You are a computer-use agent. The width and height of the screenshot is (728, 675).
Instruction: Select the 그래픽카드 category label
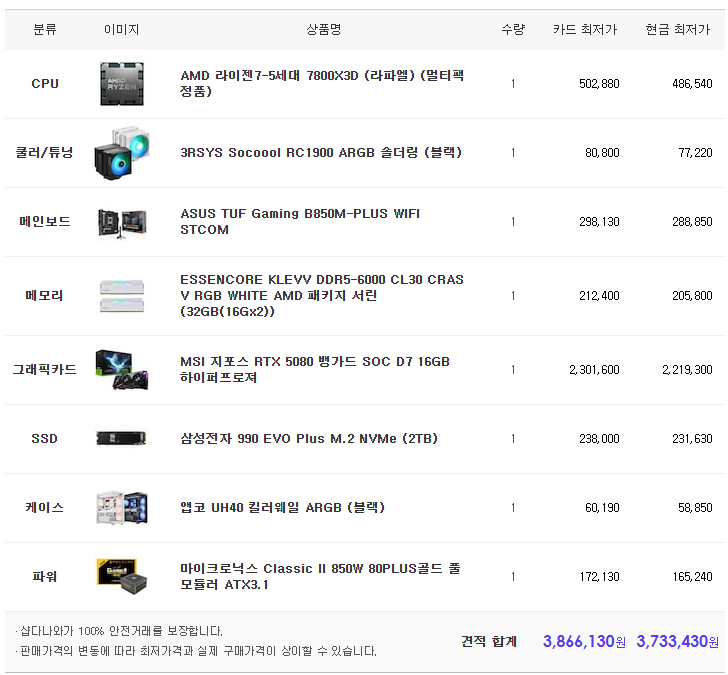(x=45, y=369)
